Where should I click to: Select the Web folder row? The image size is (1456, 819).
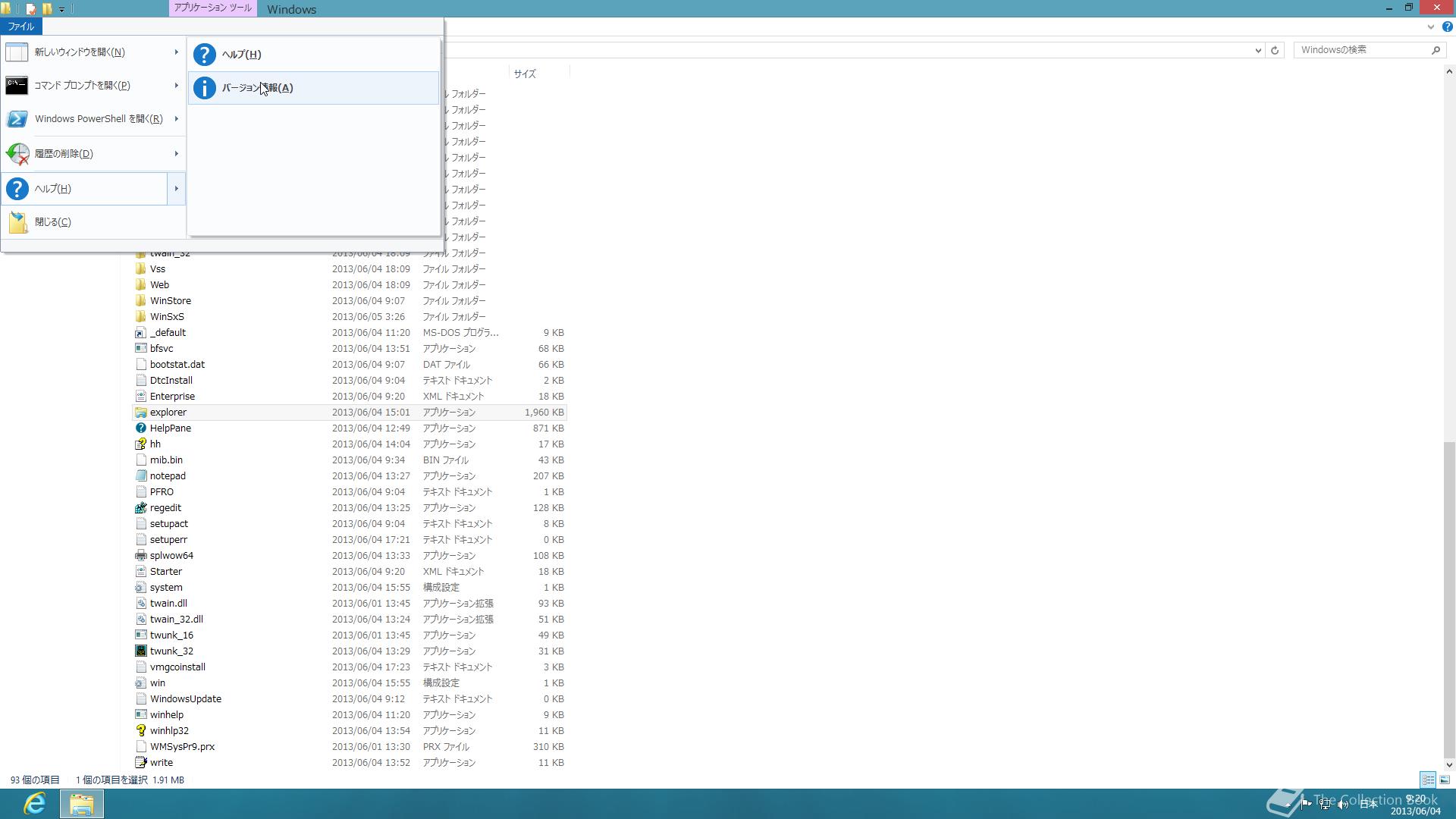(x=350, y=285)
